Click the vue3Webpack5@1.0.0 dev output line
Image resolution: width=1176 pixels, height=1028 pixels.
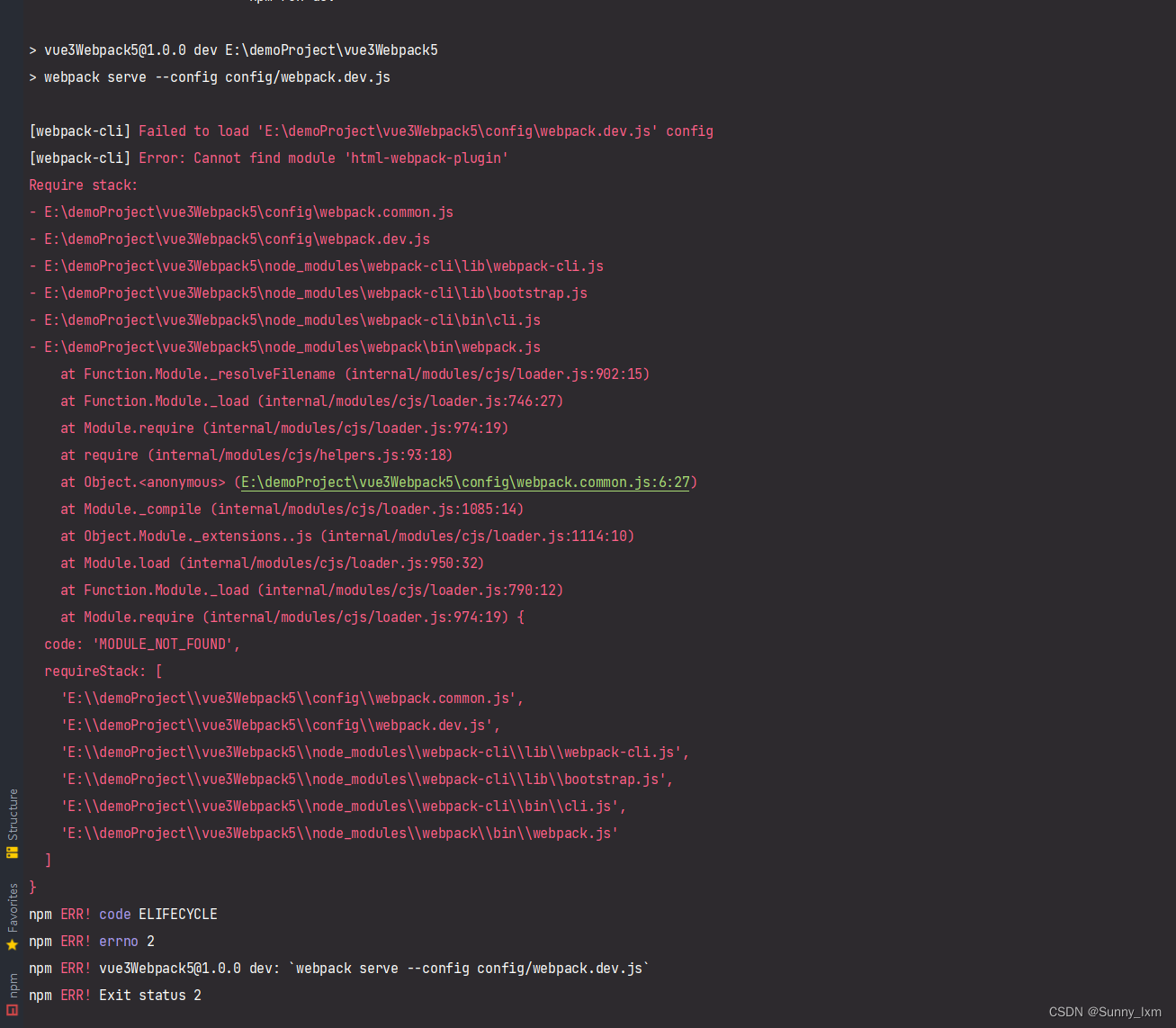pos(234,50)
